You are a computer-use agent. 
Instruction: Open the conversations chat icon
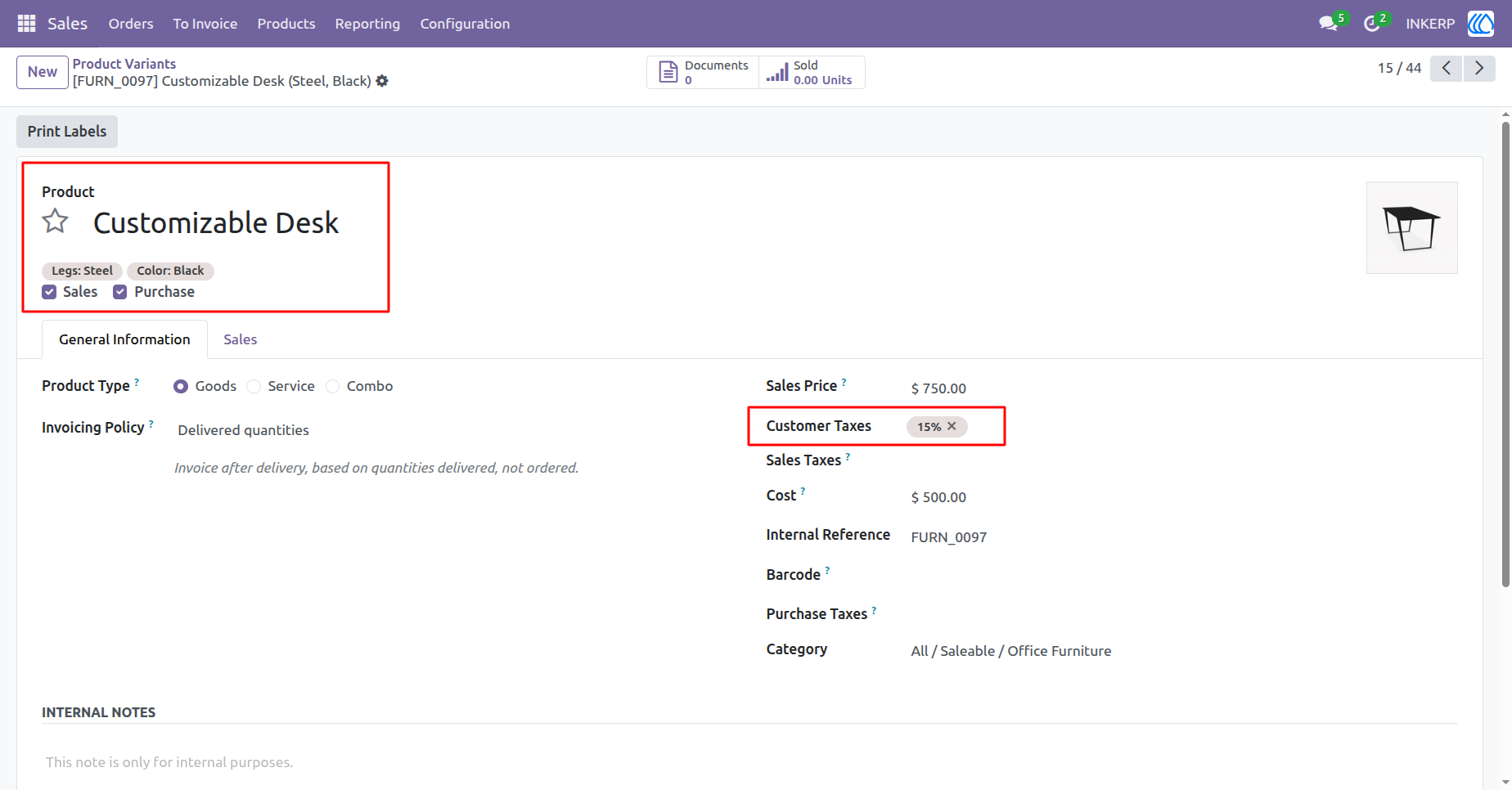[1329, 24]
